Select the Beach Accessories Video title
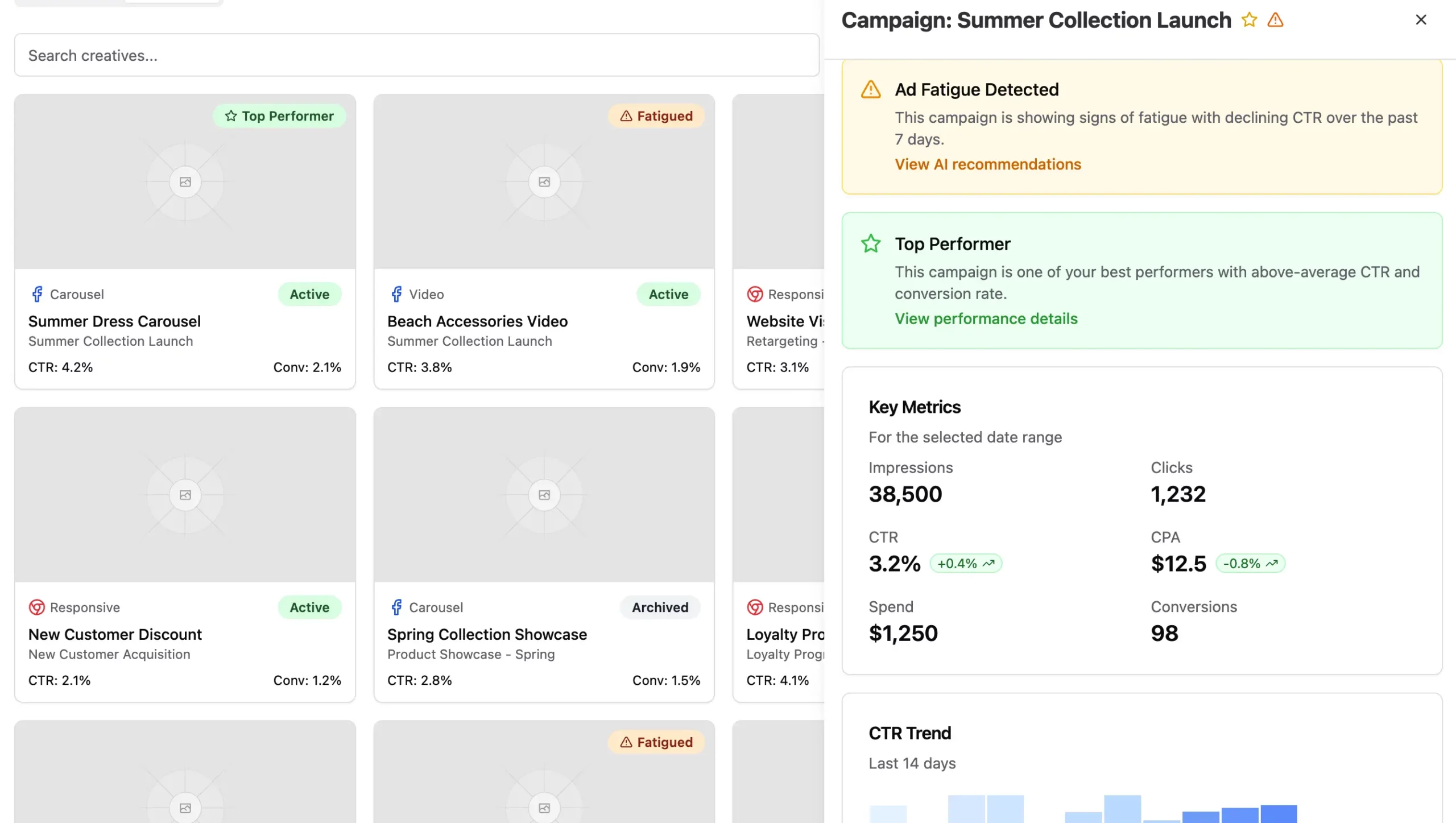The height and width of the screenshot is (823, 1456). 477,321
